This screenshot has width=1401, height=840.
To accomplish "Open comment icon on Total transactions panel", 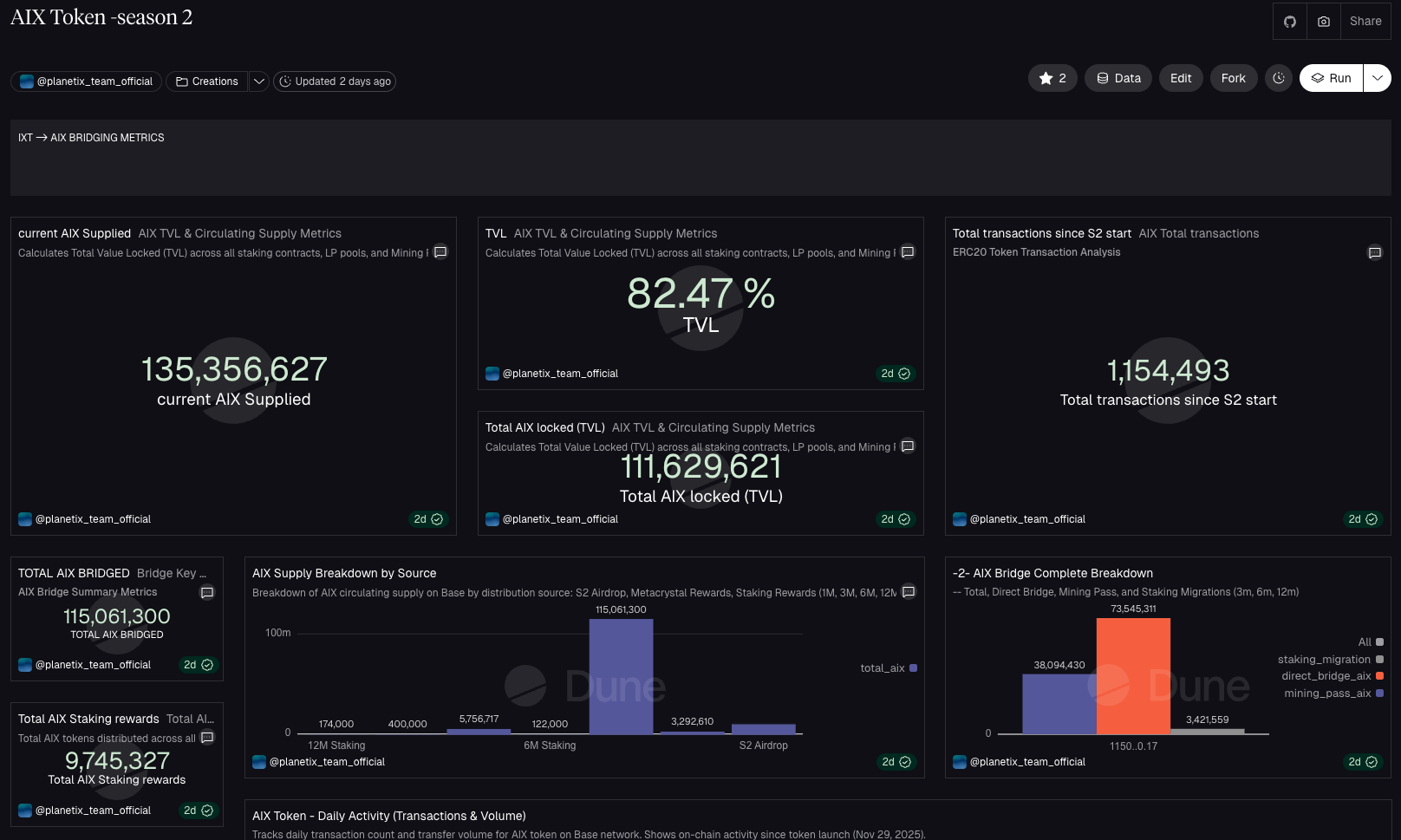I will (1374, 253).
